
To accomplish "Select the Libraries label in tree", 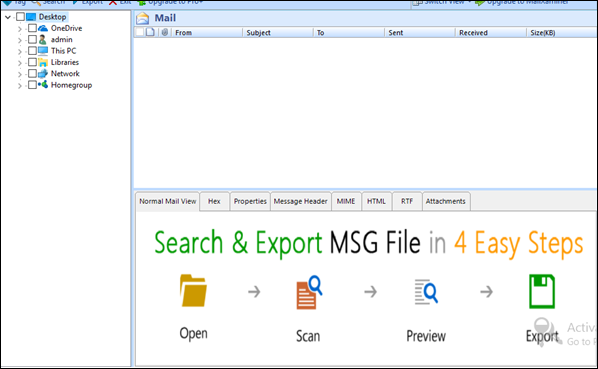I will point(65,62).
